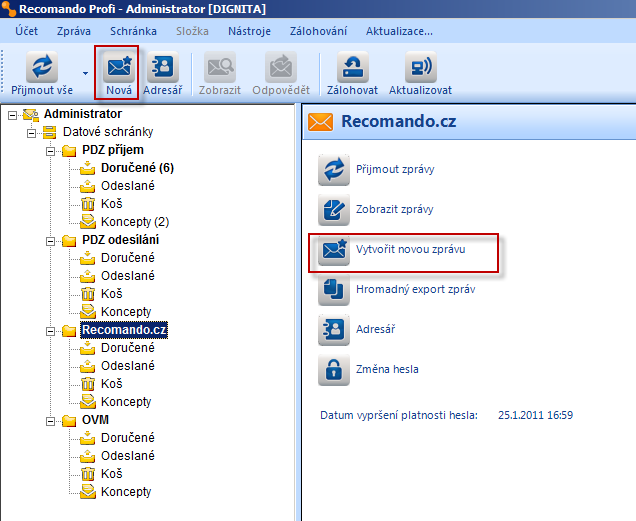Click the Změna hesla link
Screen dimensions: 636x521
point(387,369)
